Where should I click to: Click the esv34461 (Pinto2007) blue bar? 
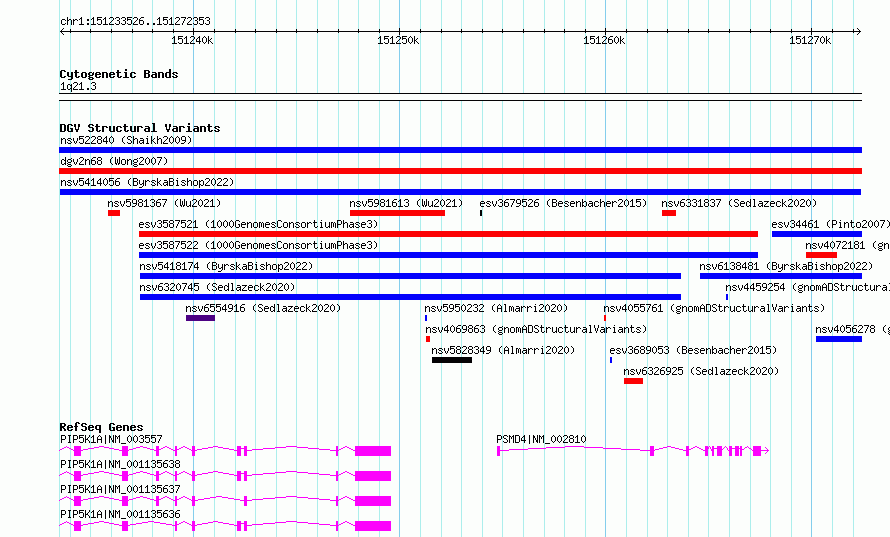[817, 234]
